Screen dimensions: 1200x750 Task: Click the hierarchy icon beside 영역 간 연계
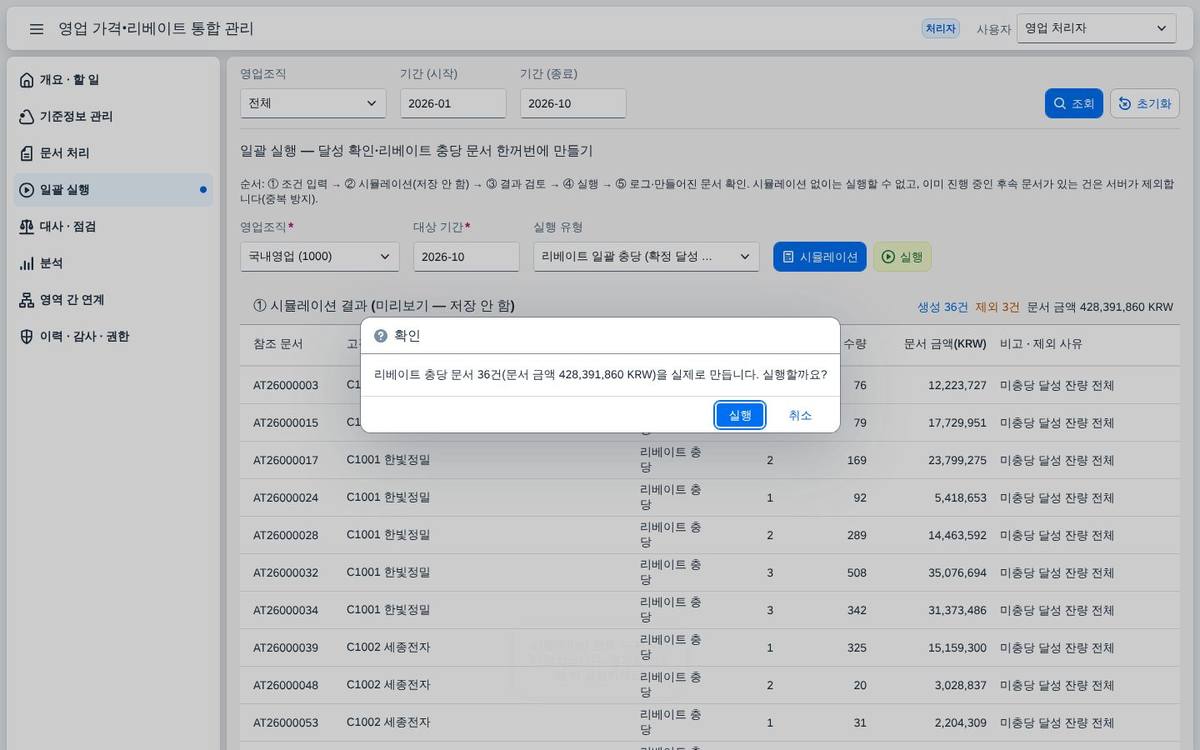coord(27,300)
